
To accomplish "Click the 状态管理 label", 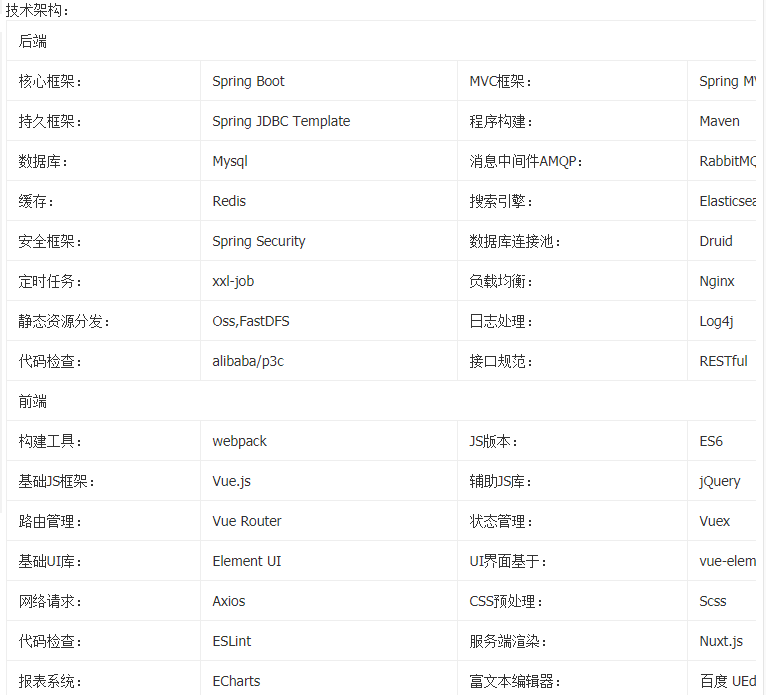I will pos(501,522).
